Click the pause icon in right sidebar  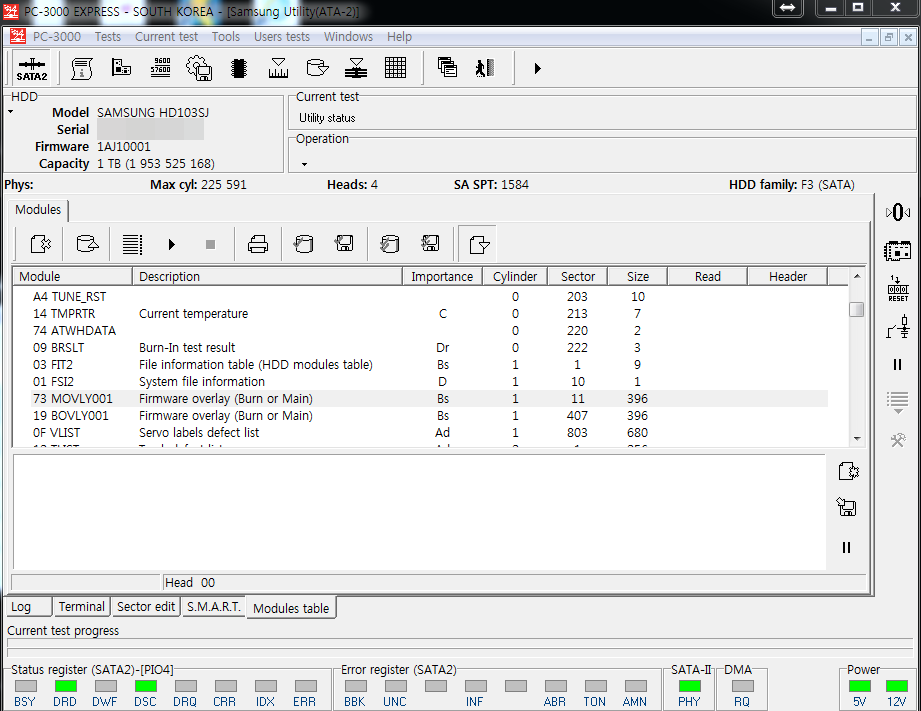(898, 365)
